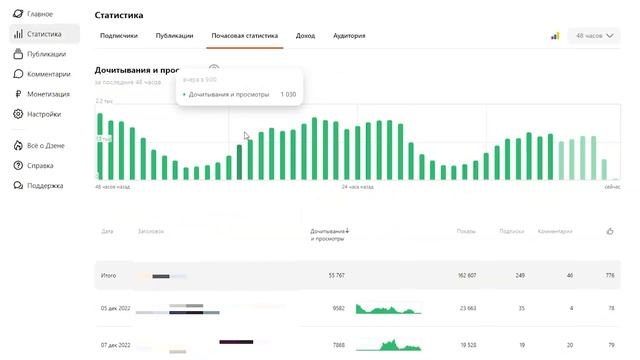
Task: Click the sparkline chart in 07 дек 2022 row
Action: [388, 345]
